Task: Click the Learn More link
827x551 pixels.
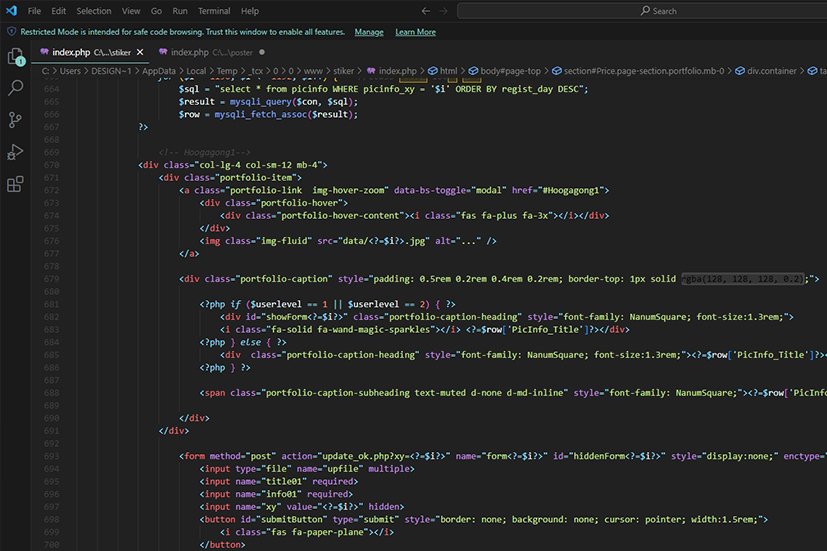Action: pos(415,32)
